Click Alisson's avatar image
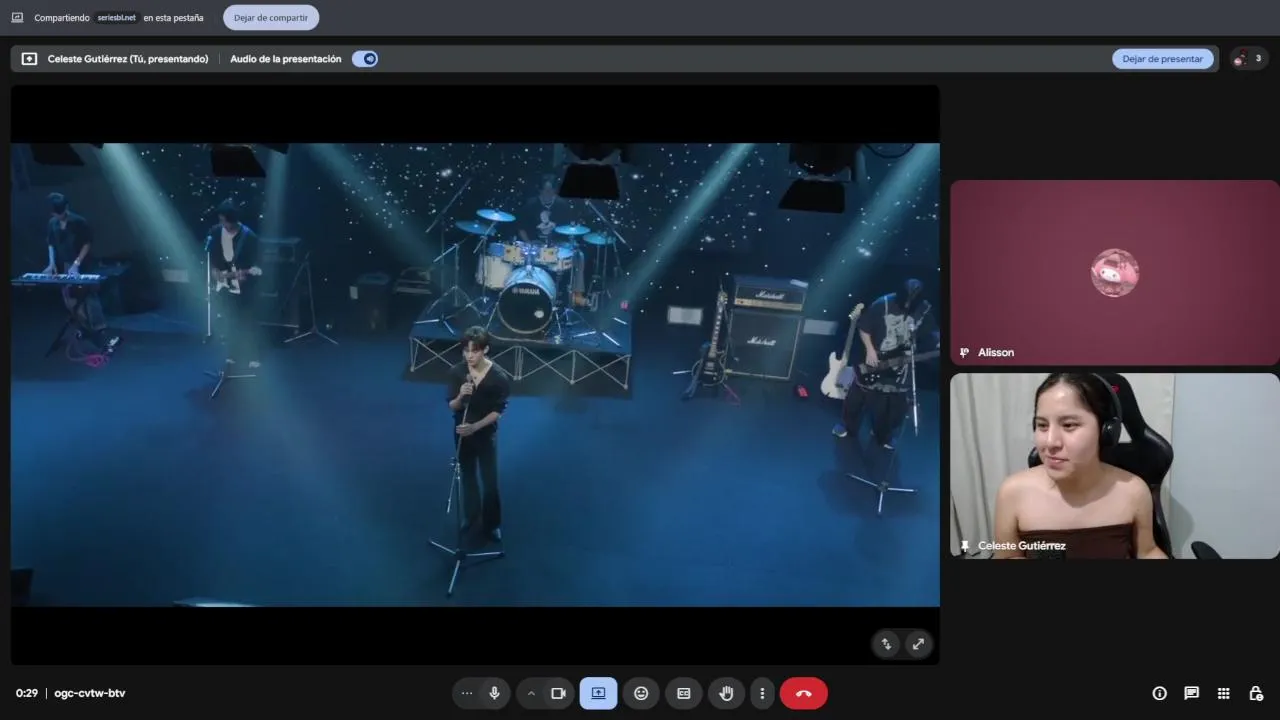 click(x=1114, y=272)
